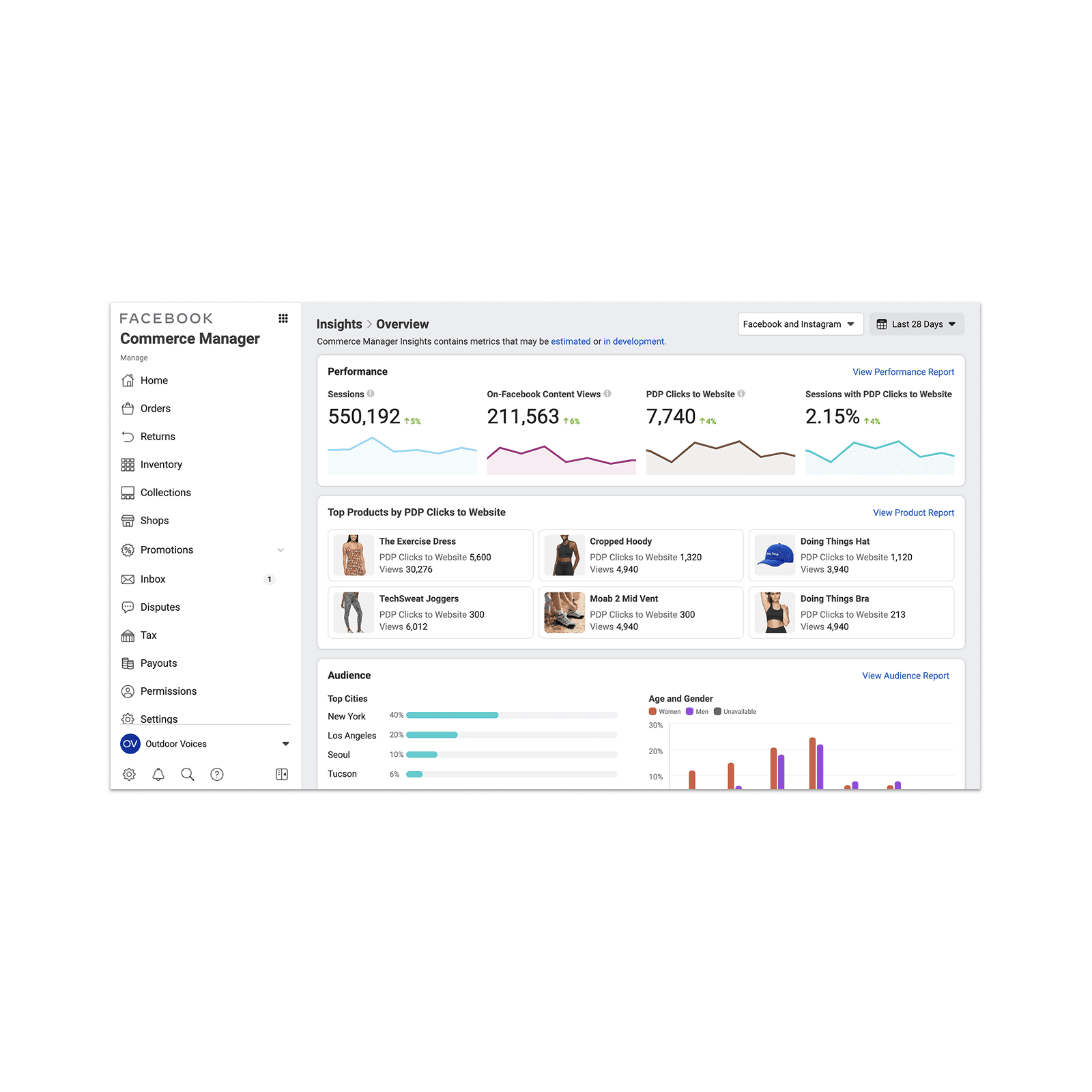
Task: Click the Home house icon
Action: pyautogui.click(x=128, y=380)
